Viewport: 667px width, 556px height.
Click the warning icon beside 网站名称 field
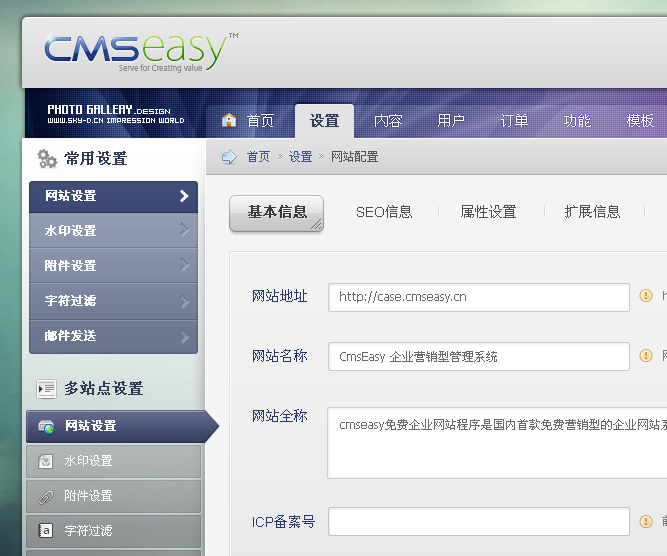[646, 355]
